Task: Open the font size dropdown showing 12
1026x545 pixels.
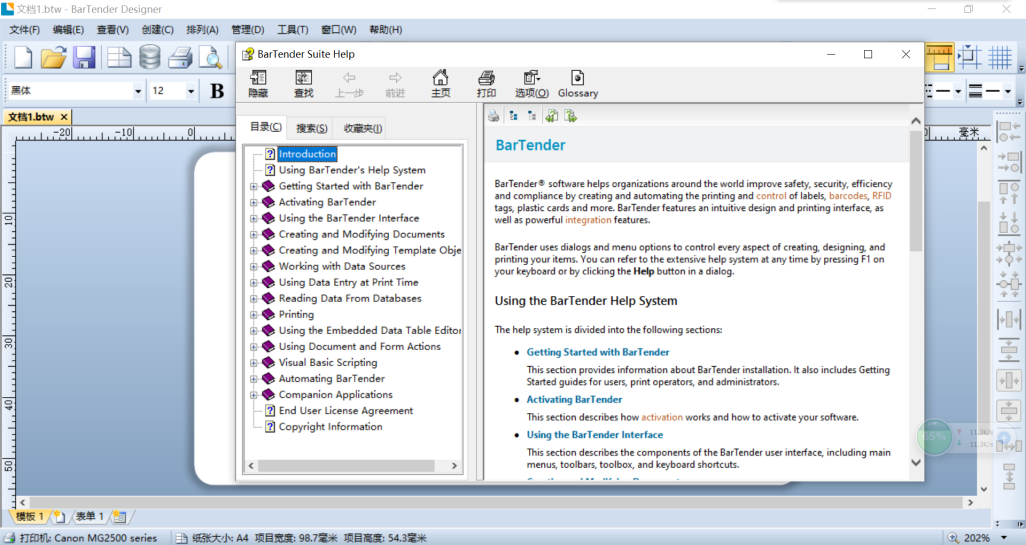Action: 190,91
